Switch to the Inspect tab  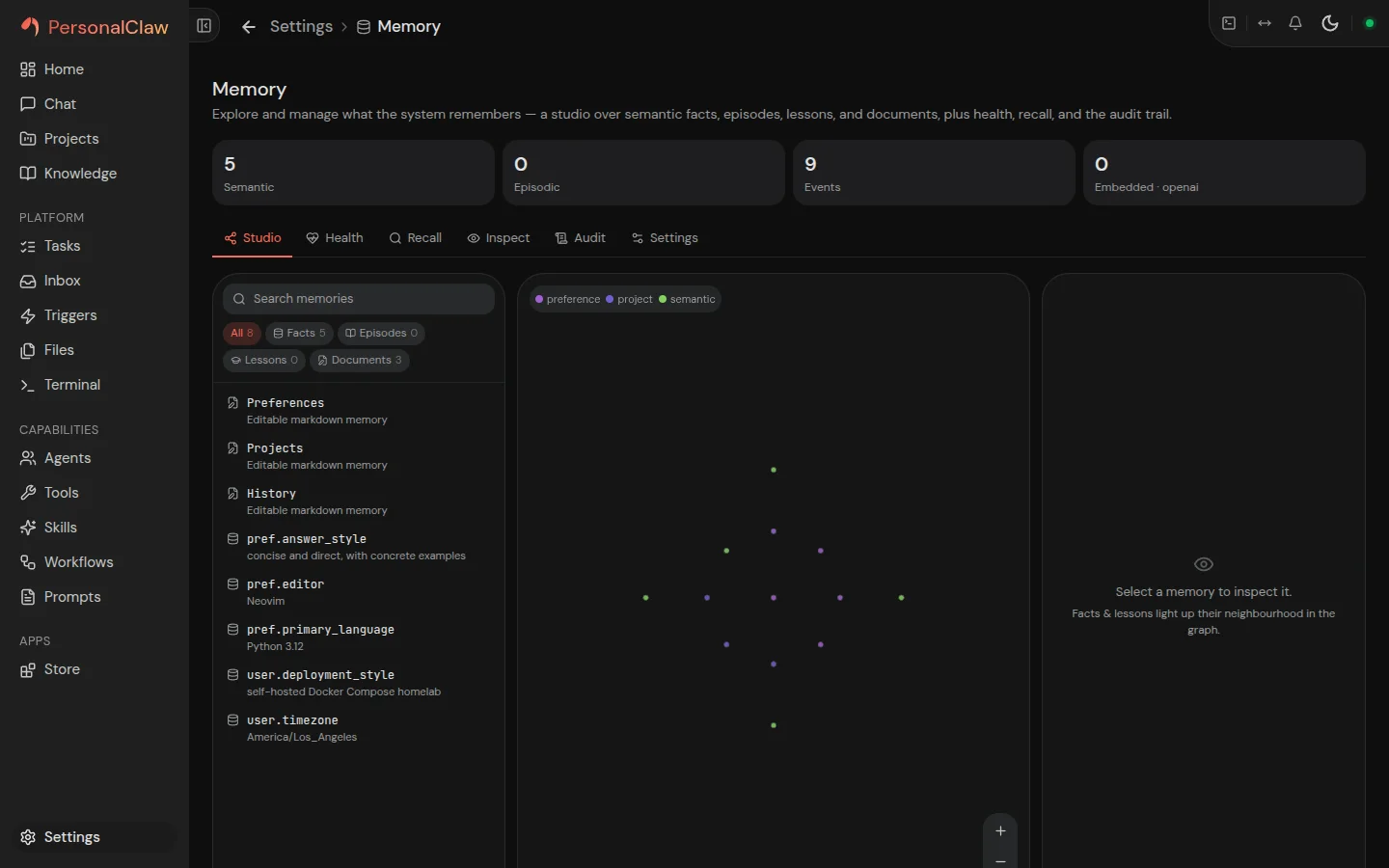tap(499, 238)
